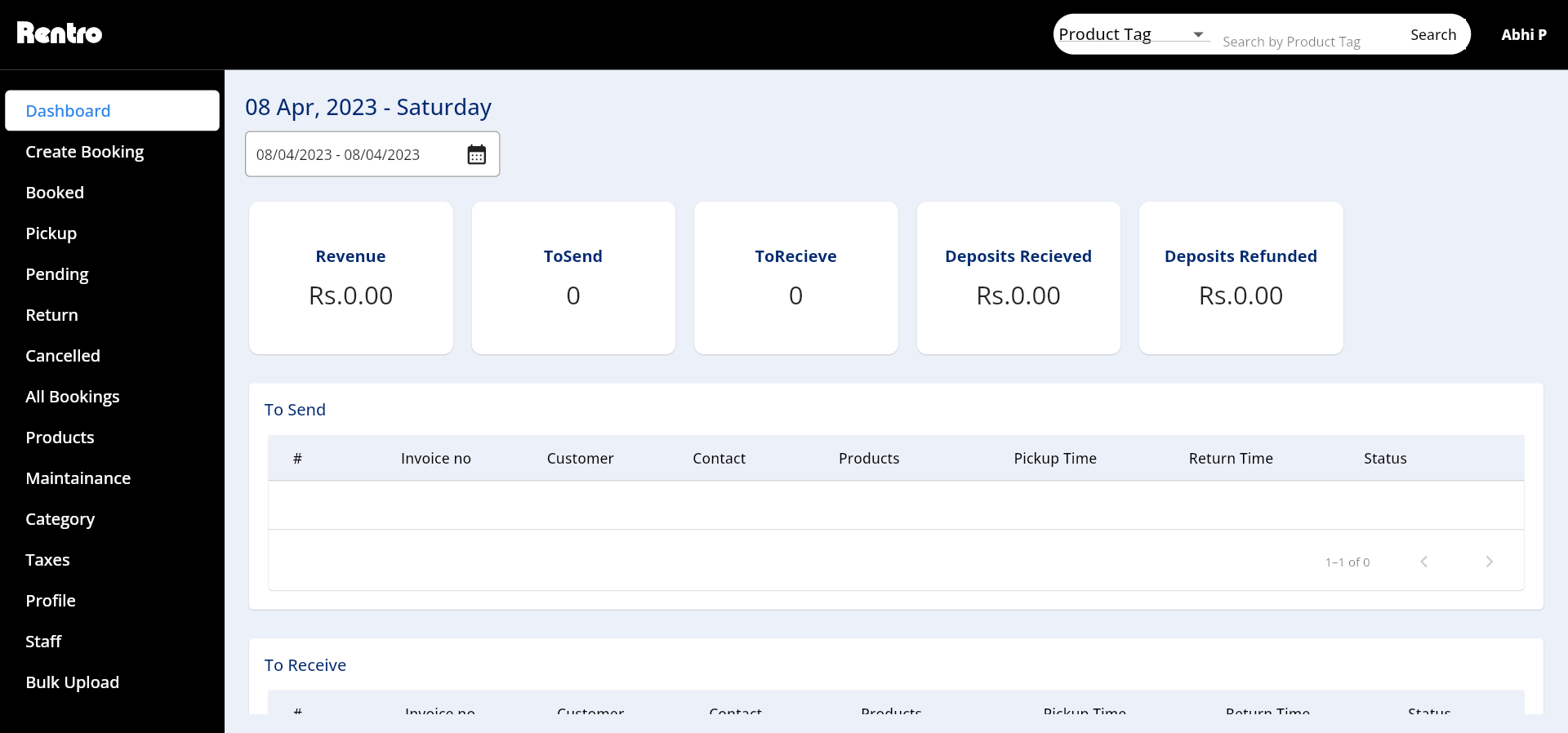
Task: Open the calendar date picker icon
Action: coord(476,154)
